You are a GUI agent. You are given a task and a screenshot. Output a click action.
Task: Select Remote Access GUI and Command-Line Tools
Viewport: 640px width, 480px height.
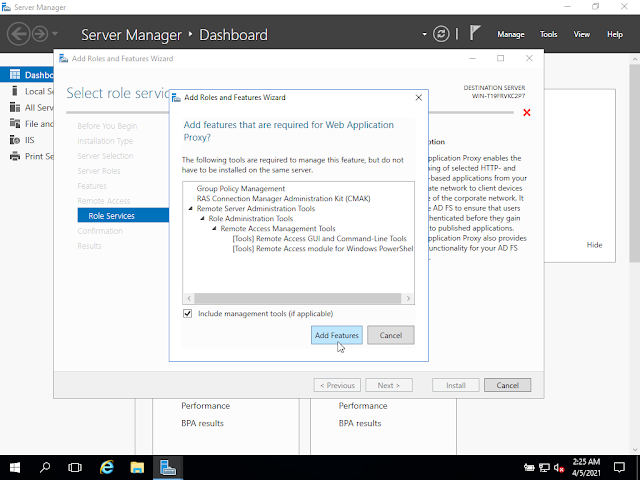pyautogui.click(x=319, y=238)
